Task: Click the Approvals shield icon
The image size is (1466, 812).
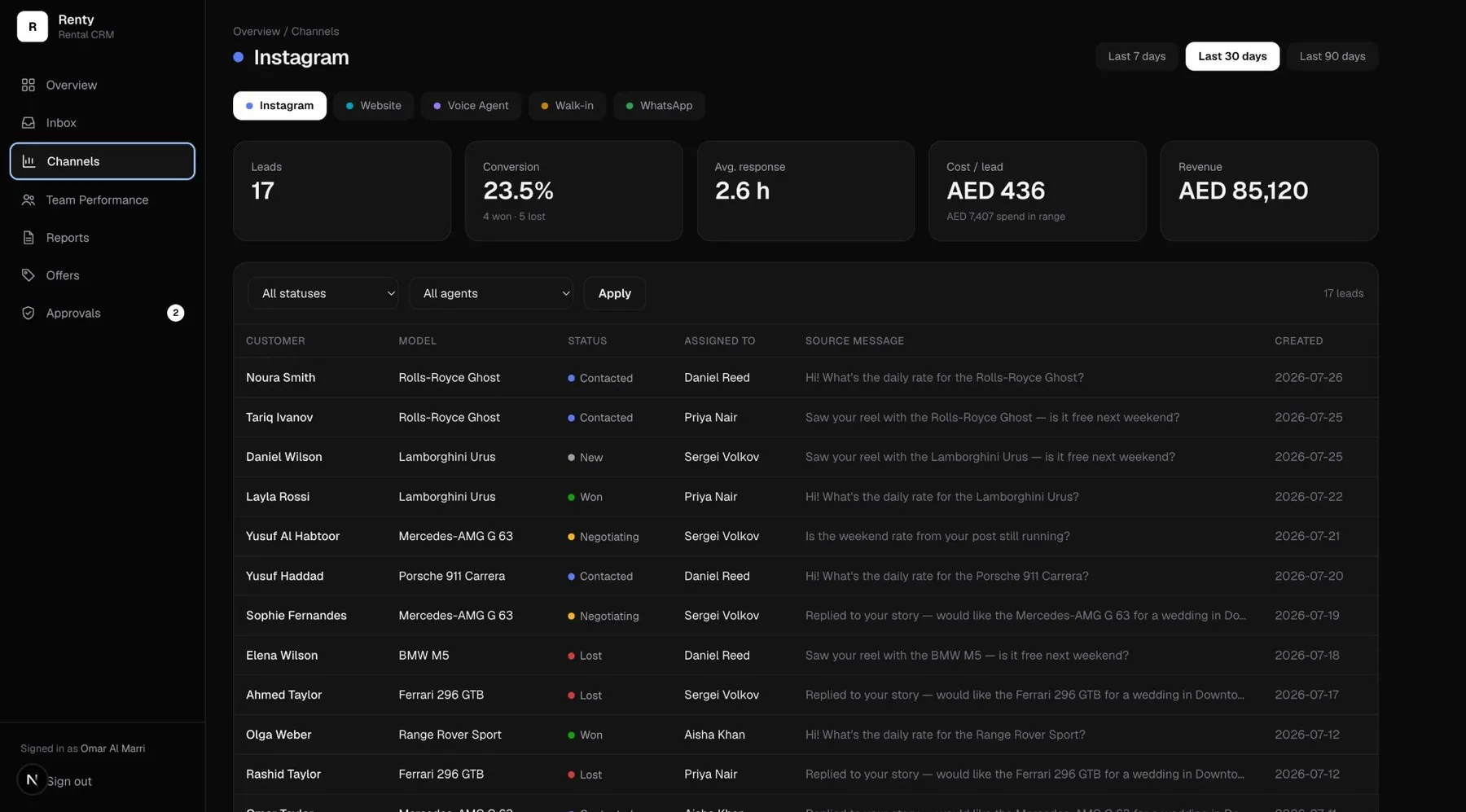Action: click(x=29, y=313)
